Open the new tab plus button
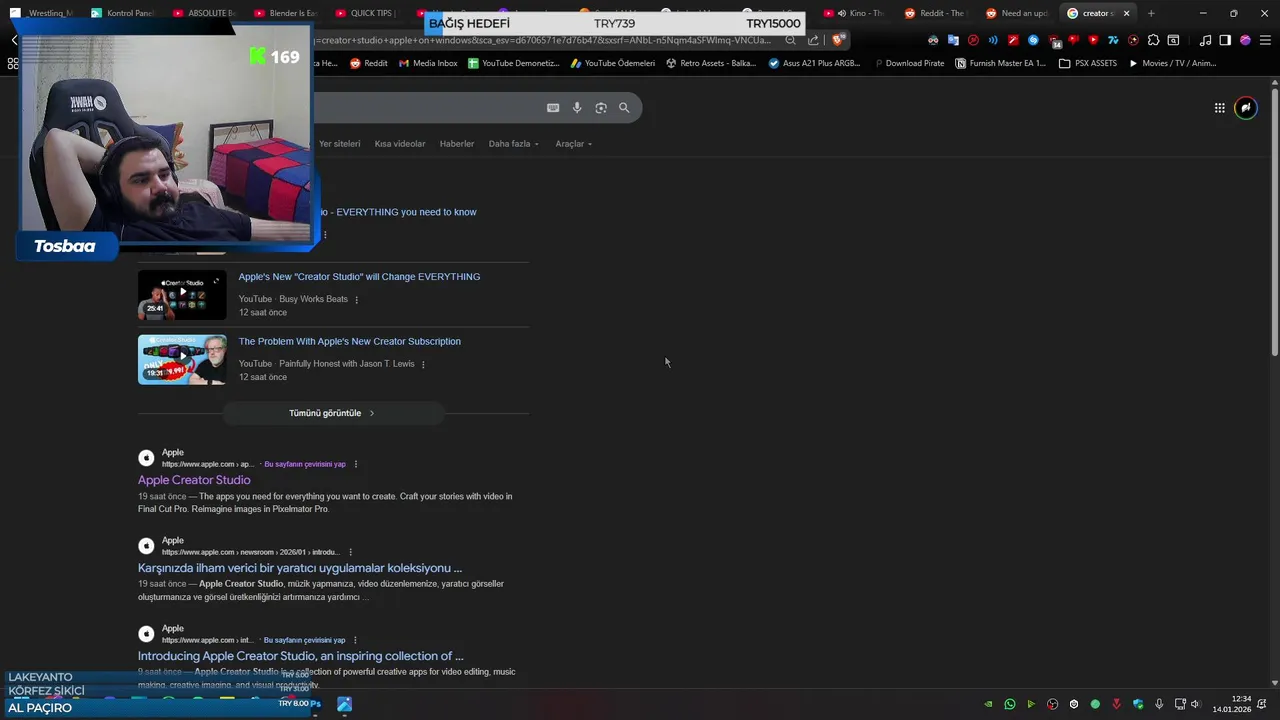The image size is (1280, 720). click(1151, 13)
